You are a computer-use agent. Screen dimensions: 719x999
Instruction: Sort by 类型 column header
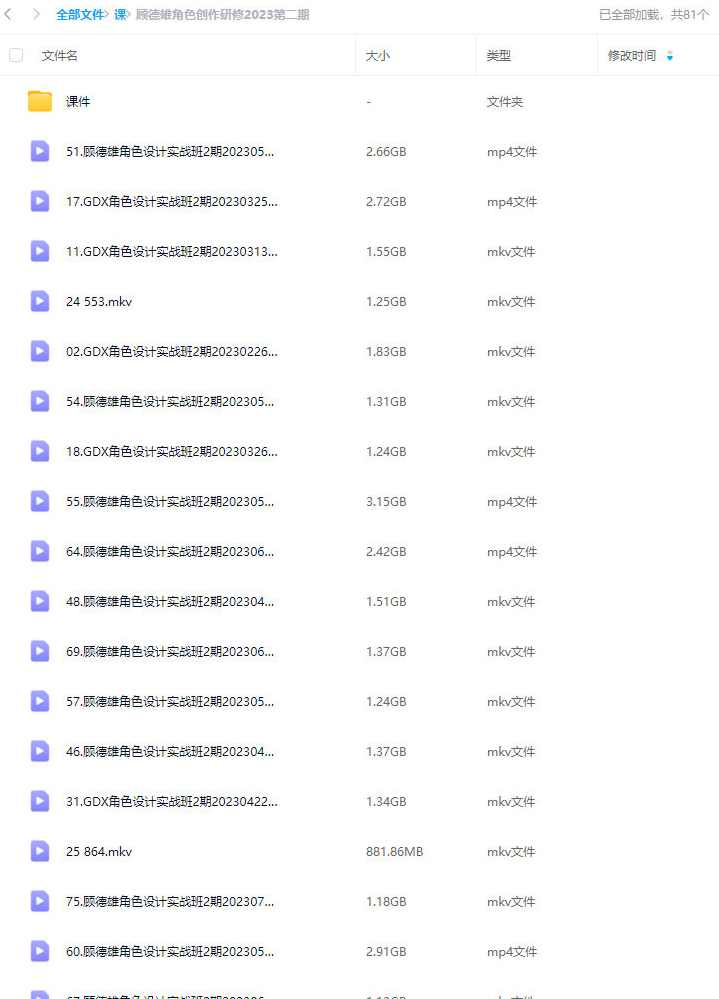499,55
